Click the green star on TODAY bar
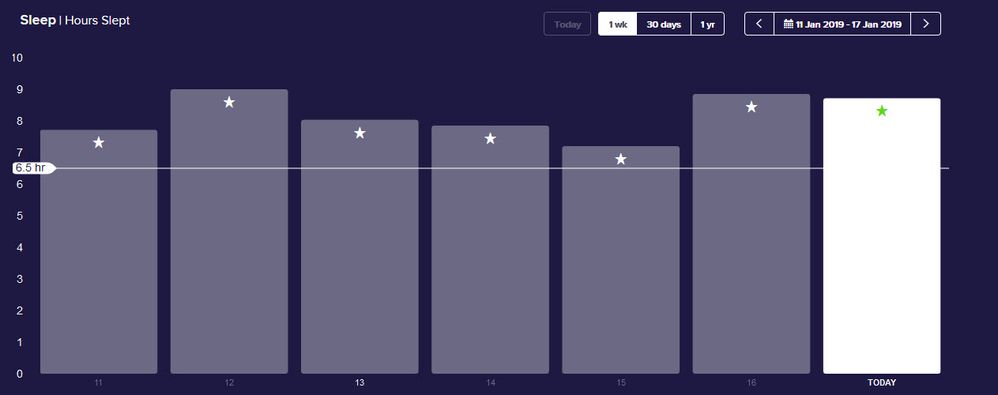 [882, 111]
